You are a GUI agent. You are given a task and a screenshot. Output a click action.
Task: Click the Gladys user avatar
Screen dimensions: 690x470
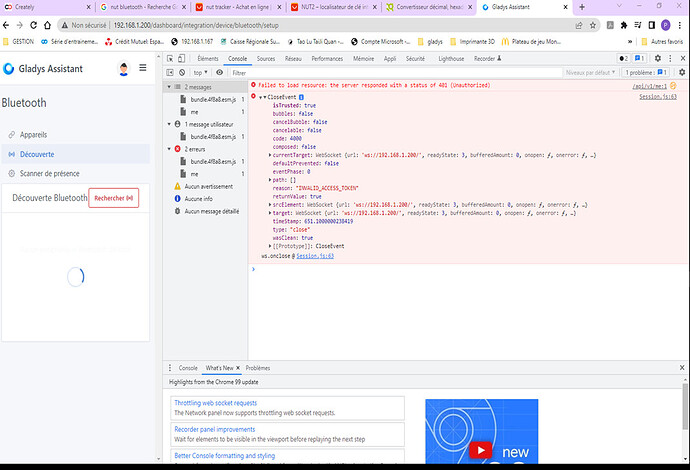point(124,69)
